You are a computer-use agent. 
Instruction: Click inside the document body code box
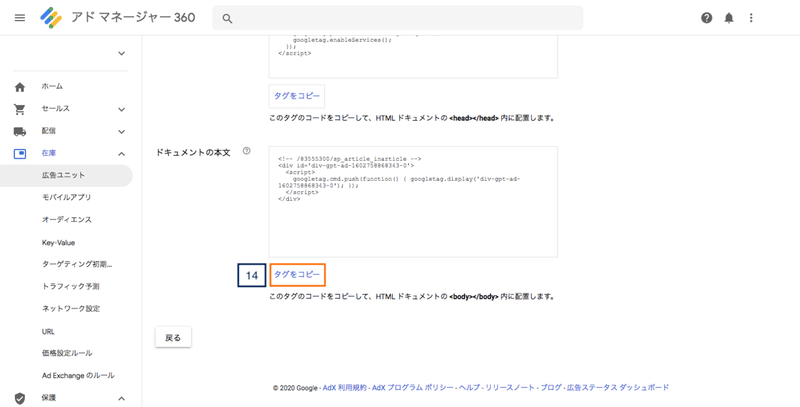413,202
